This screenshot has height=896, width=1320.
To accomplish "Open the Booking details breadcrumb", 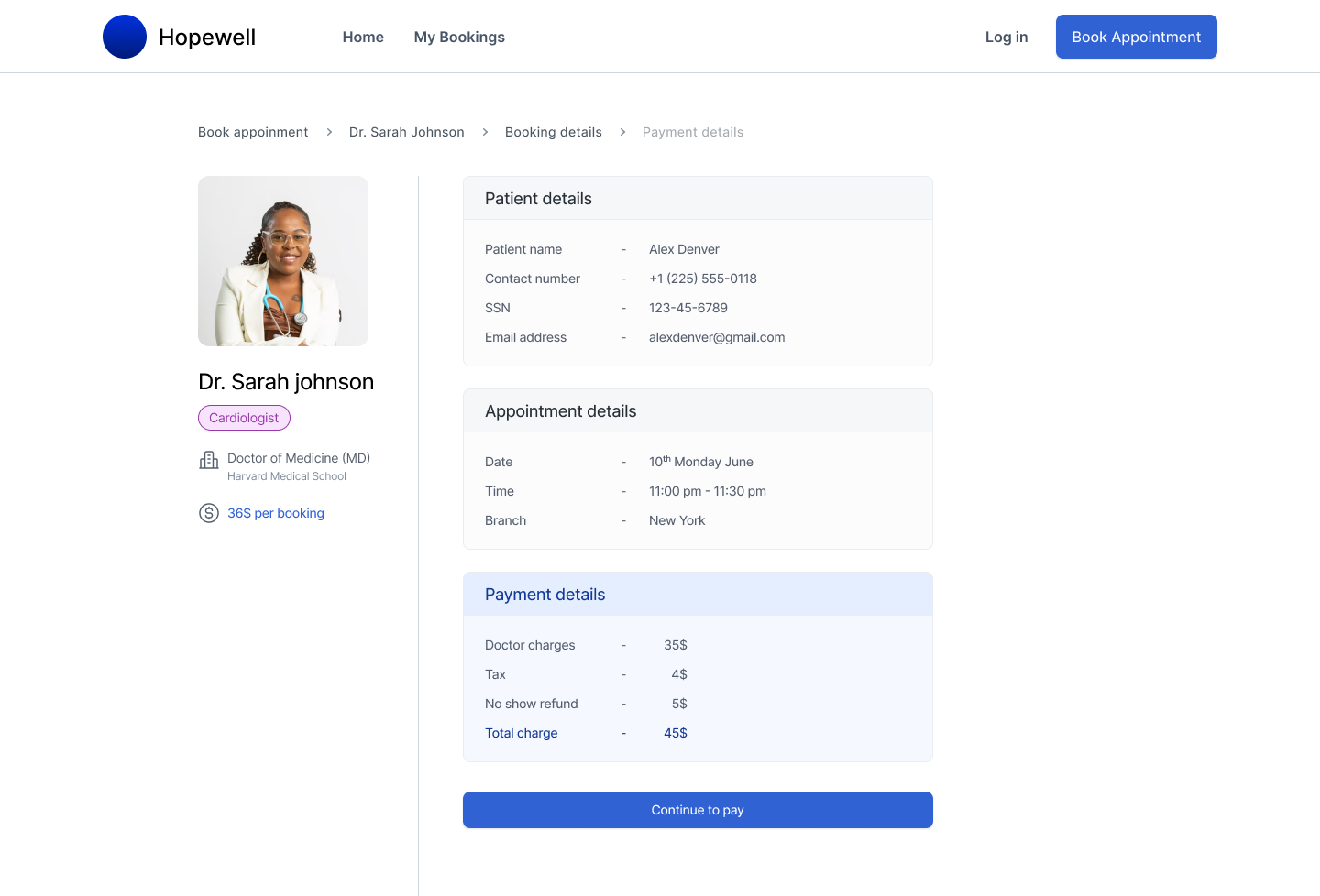I will coord(554,132).
